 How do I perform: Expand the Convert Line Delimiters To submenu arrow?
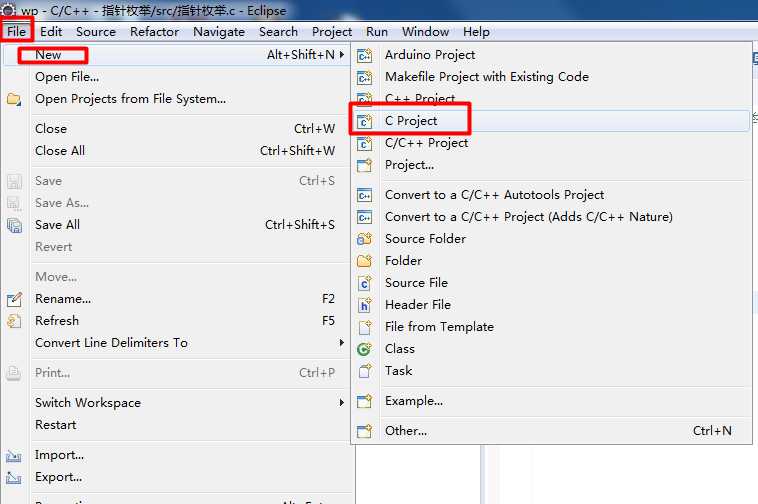(x=342, y=343)
